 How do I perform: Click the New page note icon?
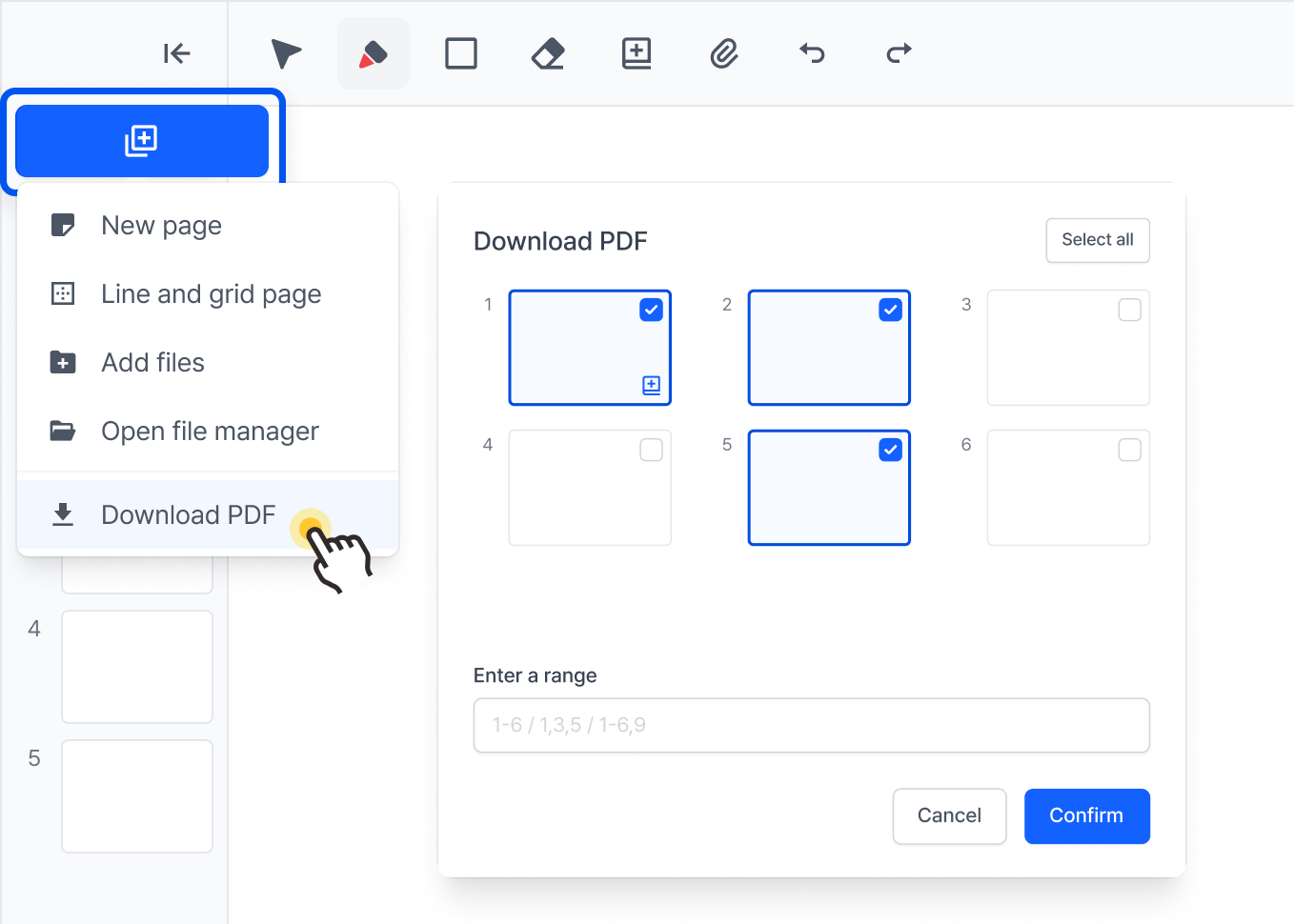63,226
